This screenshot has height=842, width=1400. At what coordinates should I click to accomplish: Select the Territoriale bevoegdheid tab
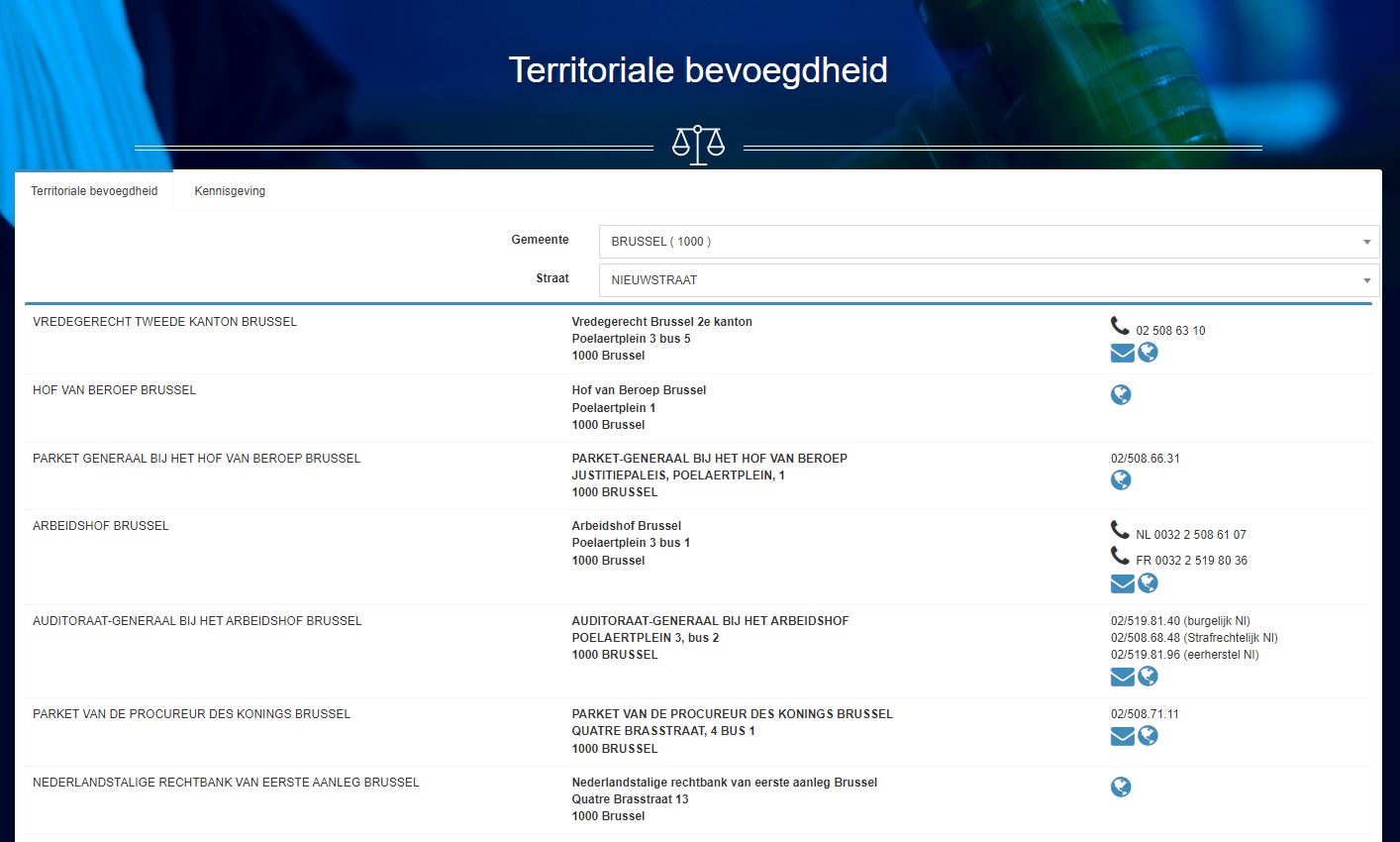(94, 191)
